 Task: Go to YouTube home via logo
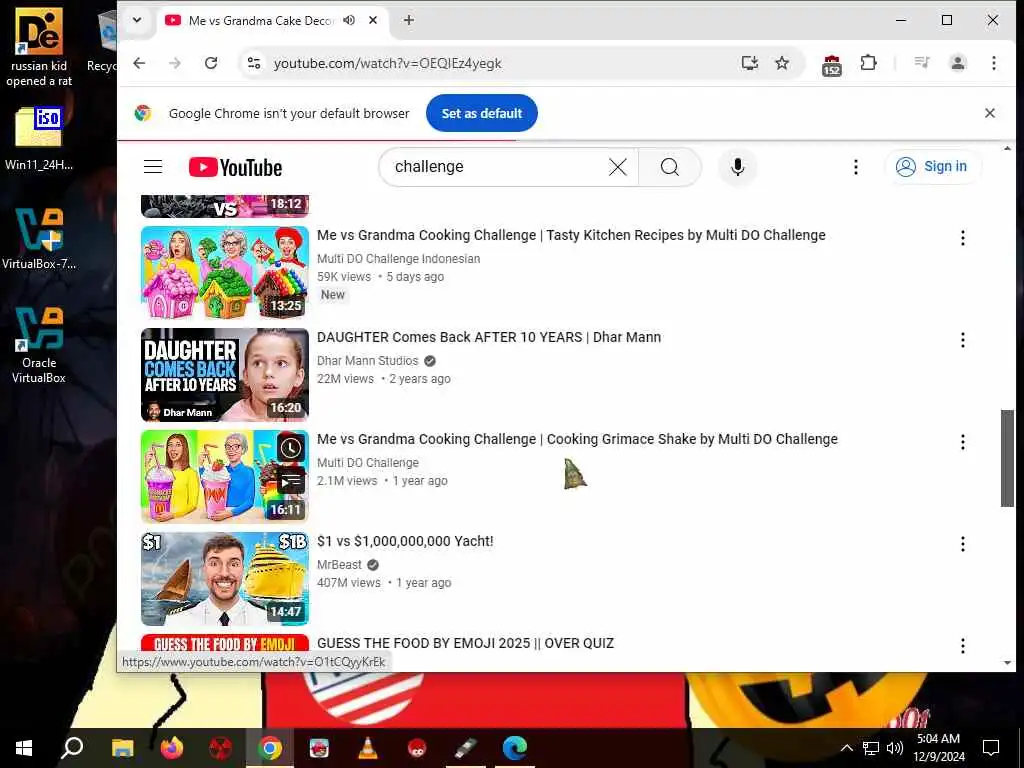tap(235, 167)
